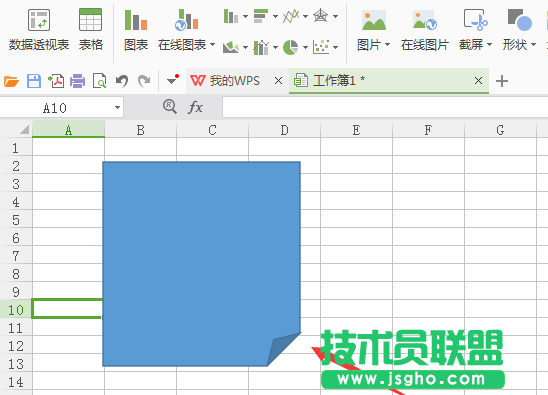Expand the line chart dropdown arrow

click(305, 16)
